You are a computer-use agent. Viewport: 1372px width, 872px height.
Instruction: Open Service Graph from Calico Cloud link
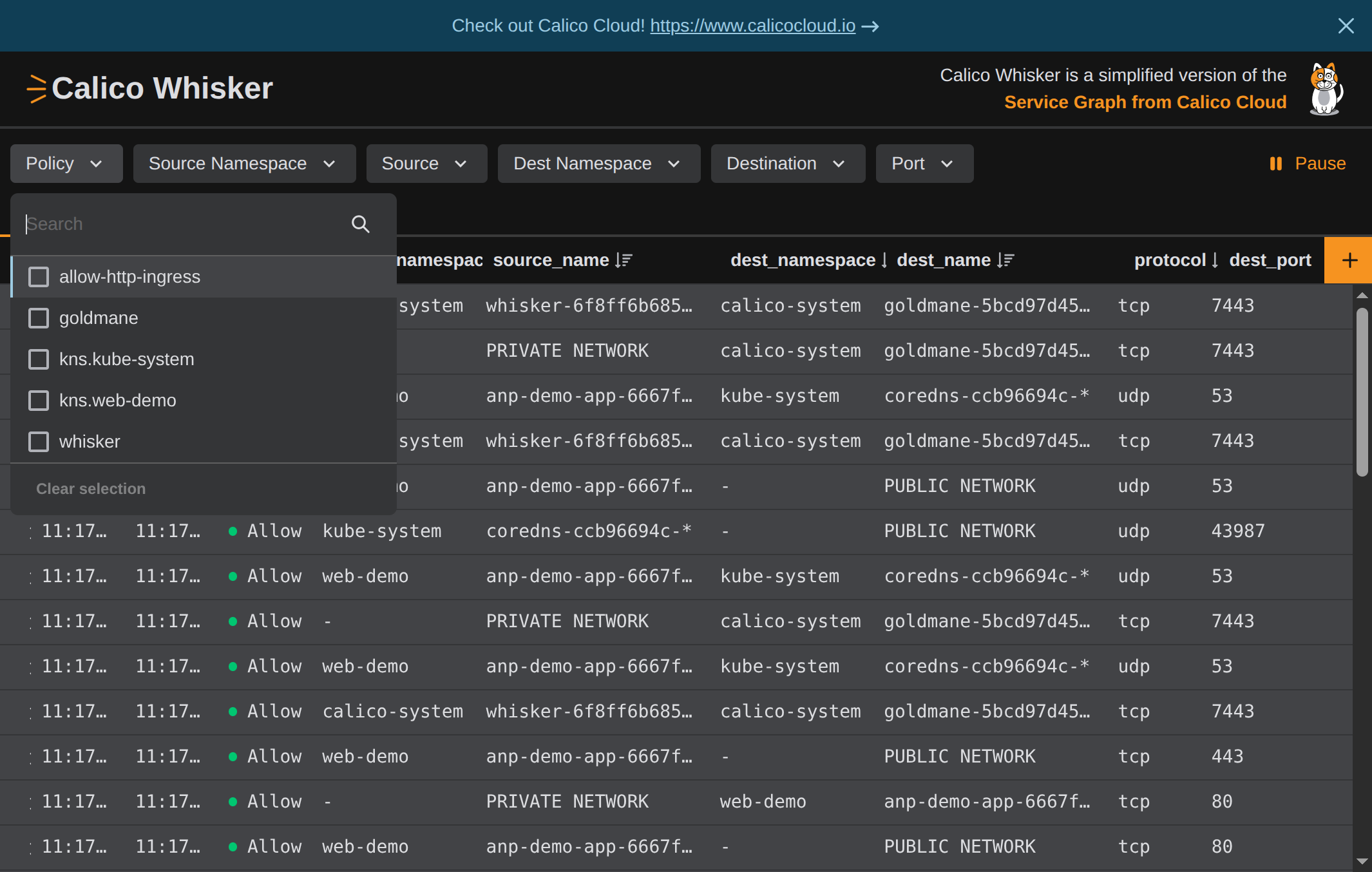pyautogui.click(x=1145, y=102)
